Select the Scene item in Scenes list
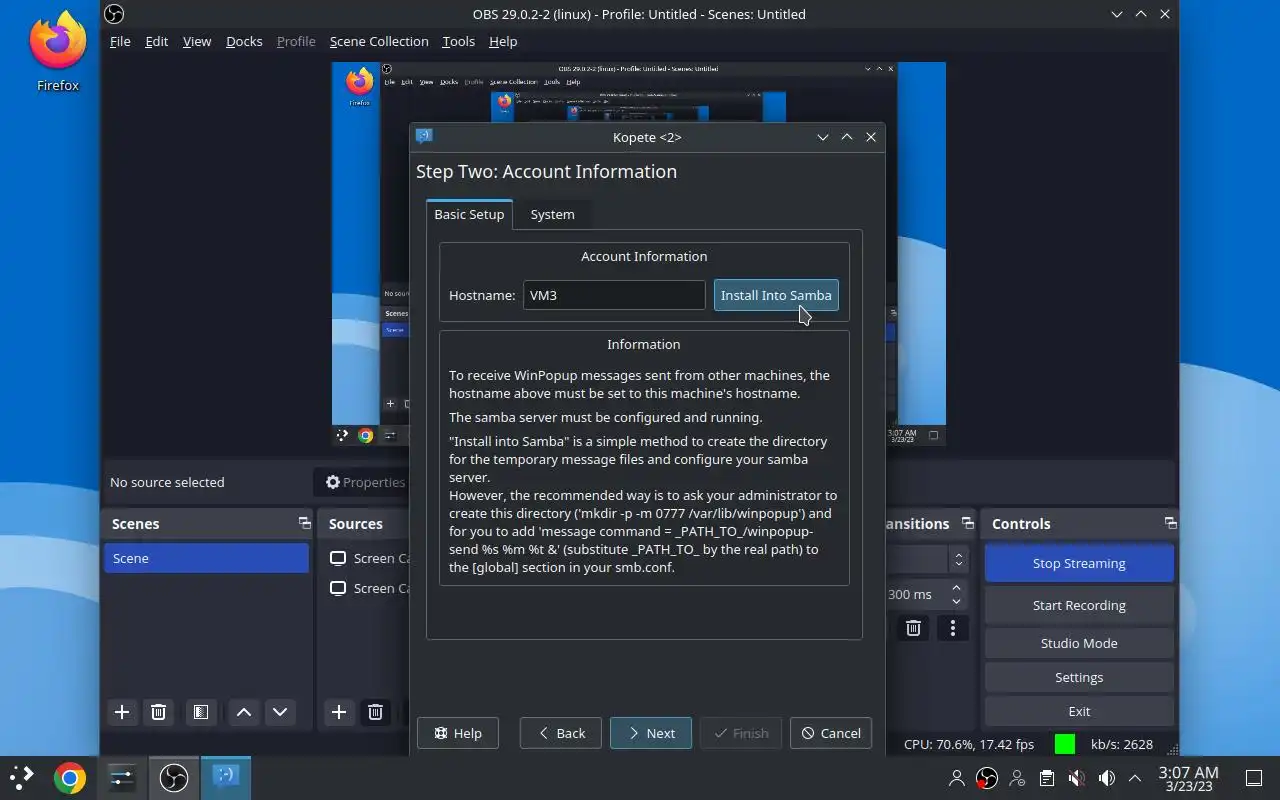1280x800 pixels. click(206, 558)
